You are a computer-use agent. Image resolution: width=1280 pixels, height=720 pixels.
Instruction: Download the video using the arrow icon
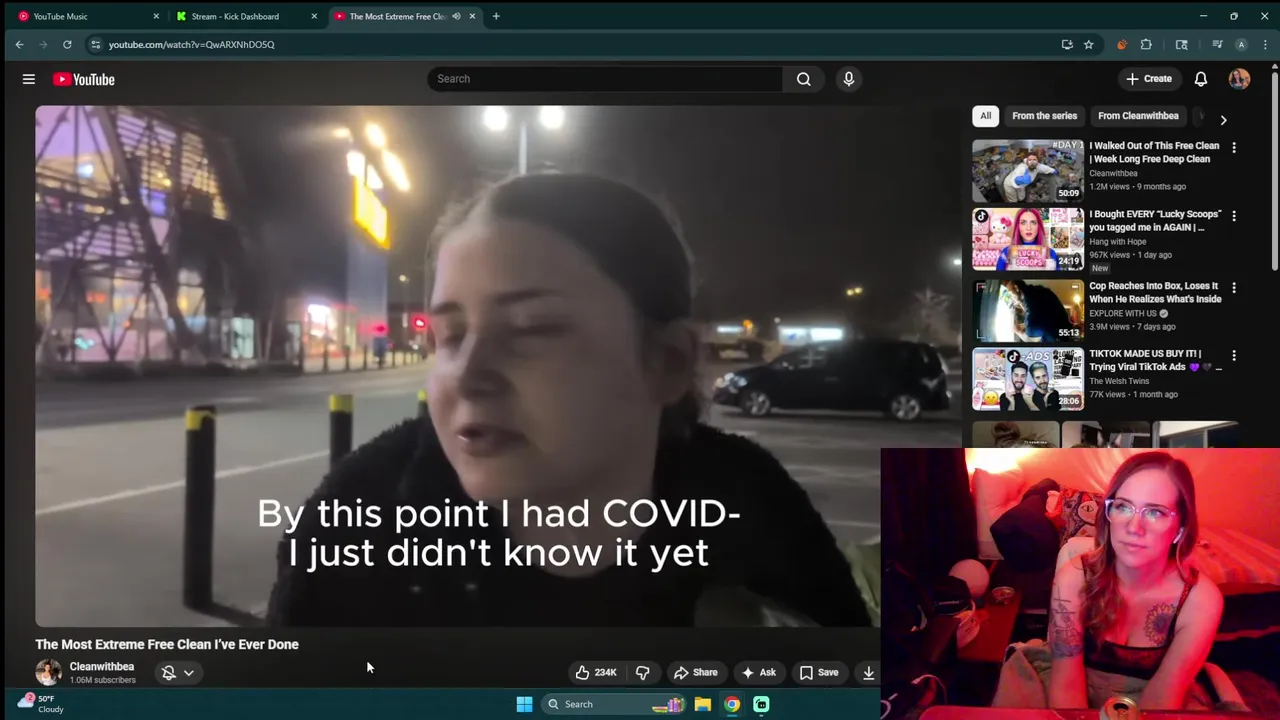tap(868, 672)
